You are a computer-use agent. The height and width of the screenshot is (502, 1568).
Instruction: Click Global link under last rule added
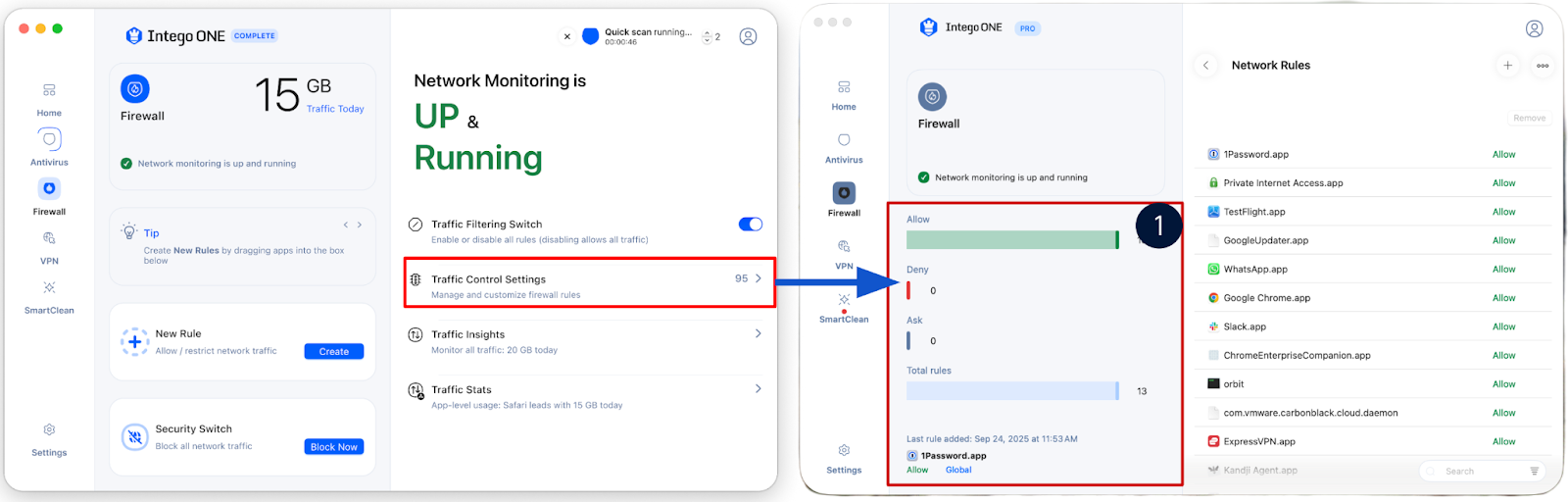pos(958,470)
